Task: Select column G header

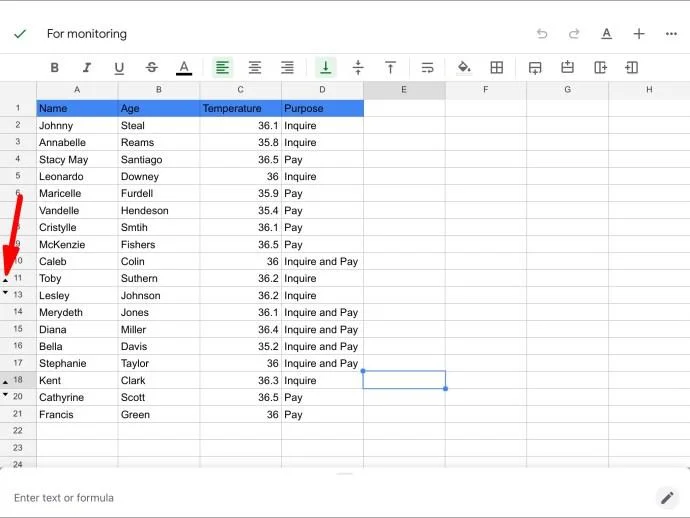Action: click(568, 90)
